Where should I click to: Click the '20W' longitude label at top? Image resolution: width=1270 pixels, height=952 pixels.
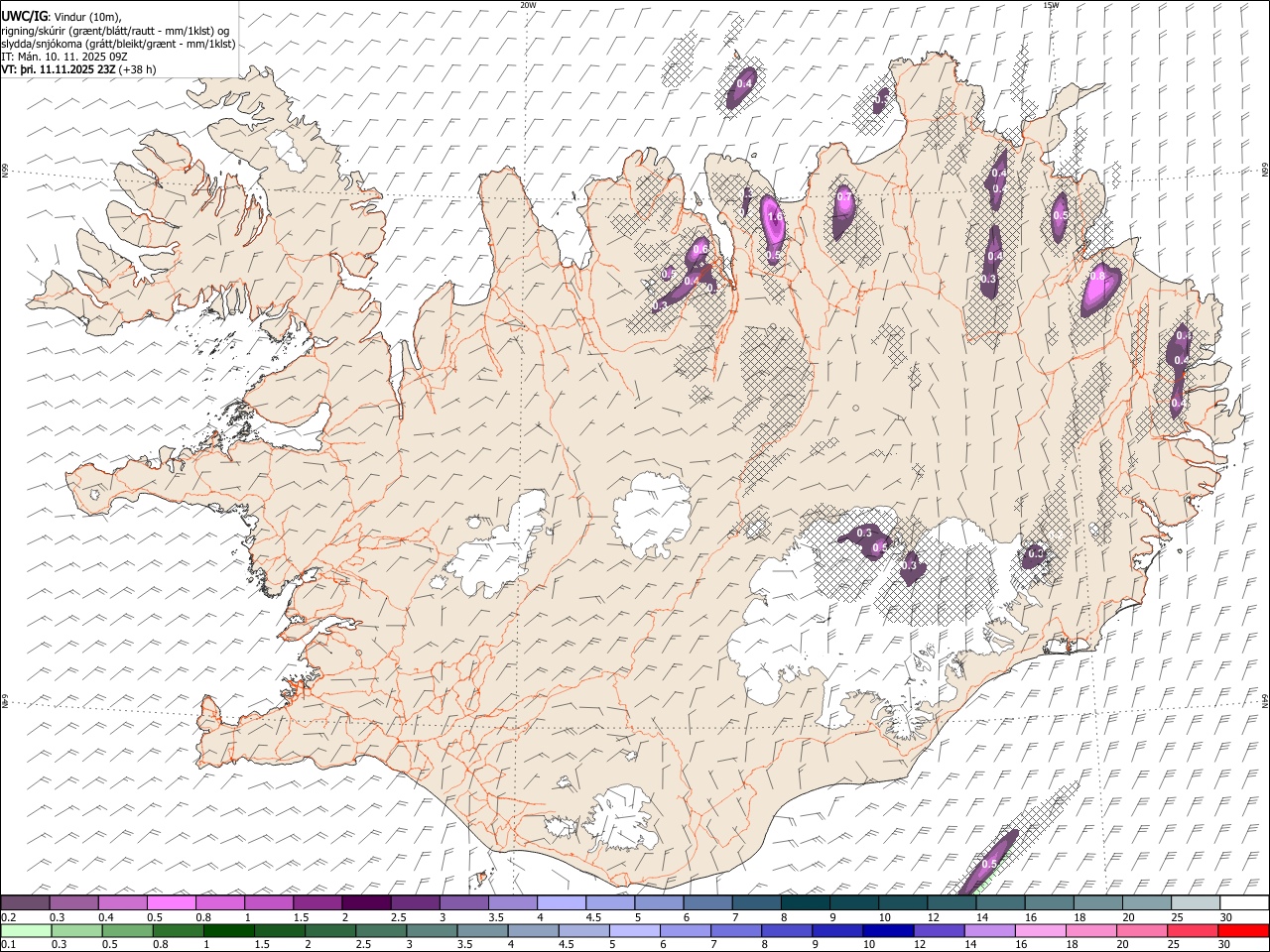528,5
